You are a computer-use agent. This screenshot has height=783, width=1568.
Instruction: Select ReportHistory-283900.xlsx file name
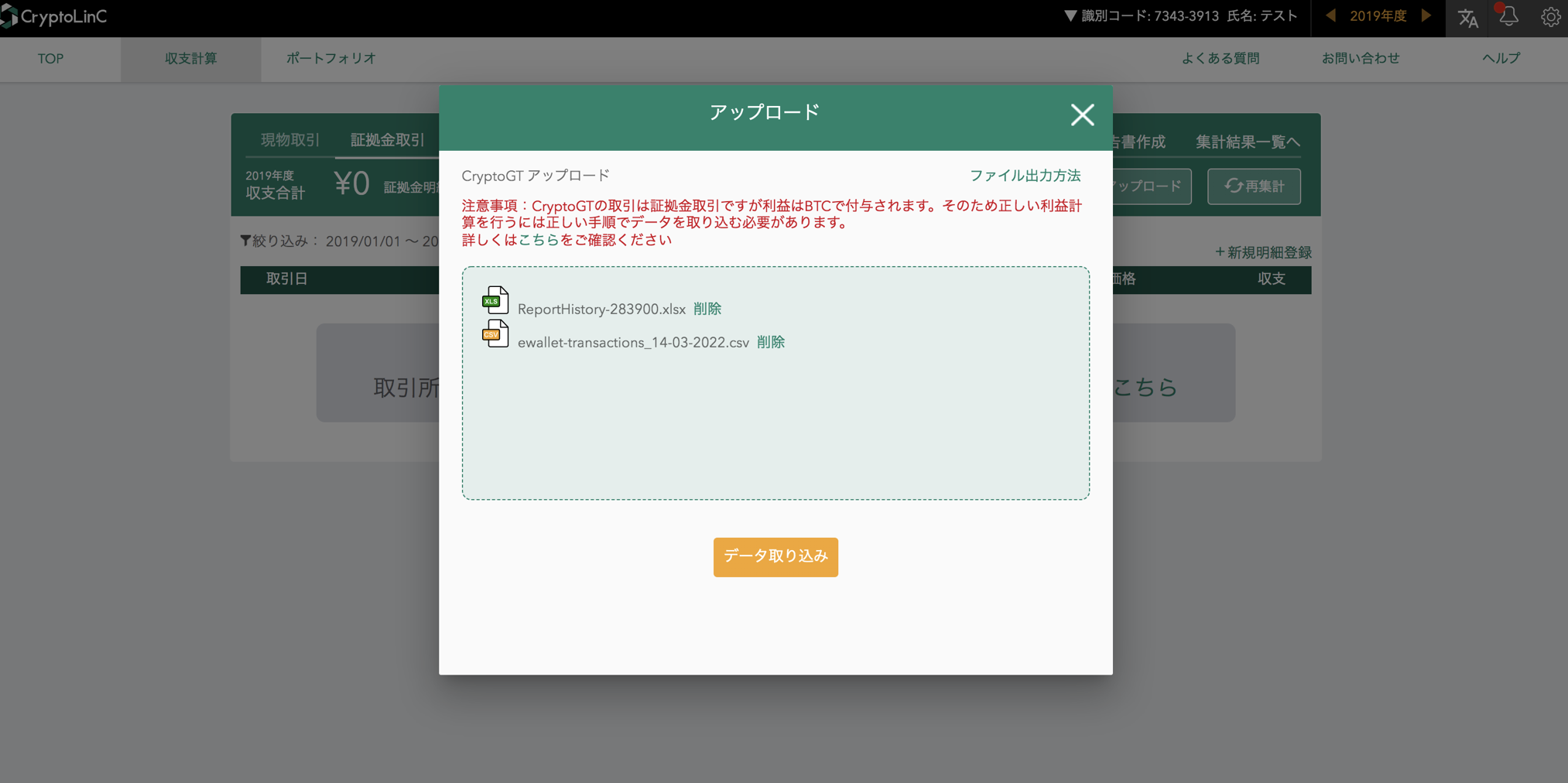(x=601, y=309)
